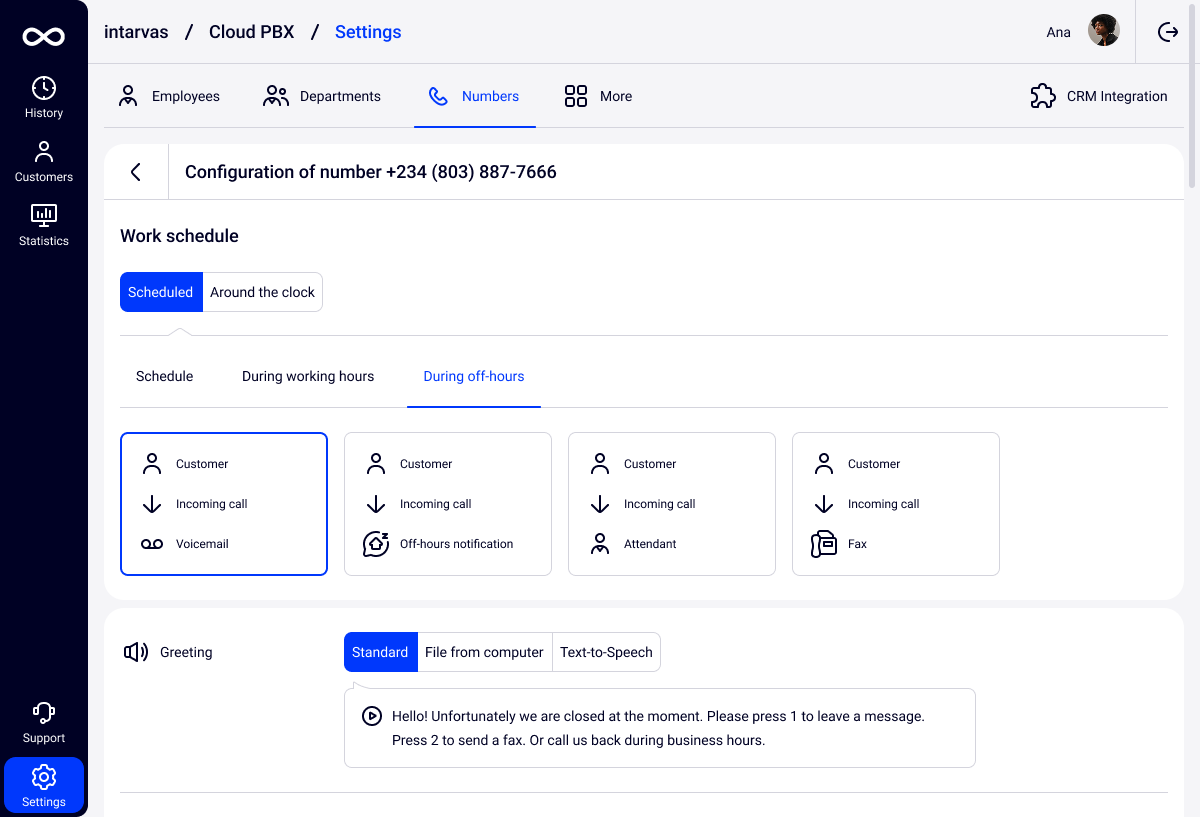Switch work schedule to Around the clock
The width and height of the screenshot is (1200, 817).
(x=262, y=292)
